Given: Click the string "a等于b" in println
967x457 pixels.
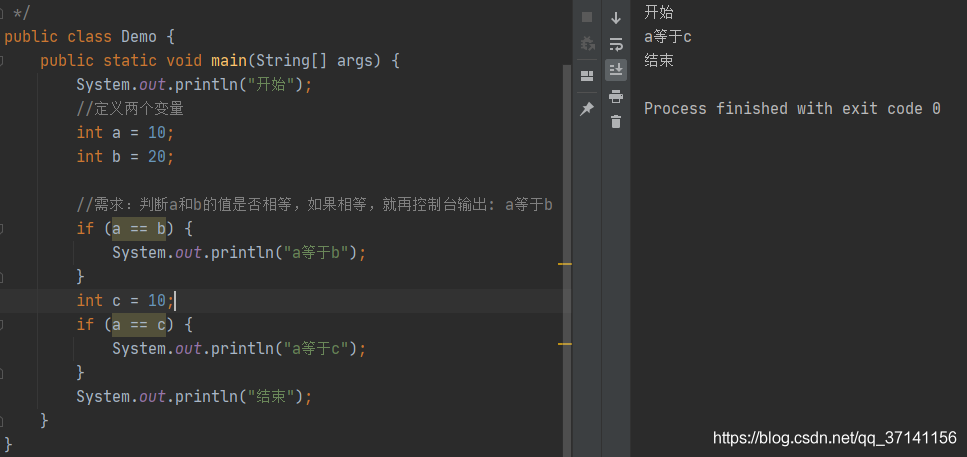Looking at the screenshot, I should (x=316, y=253).
